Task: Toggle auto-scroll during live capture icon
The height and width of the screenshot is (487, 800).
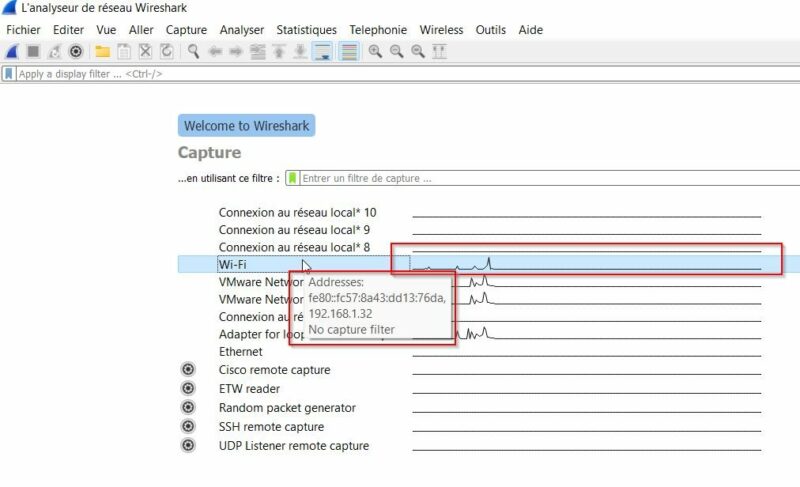Action: (322, 52)
